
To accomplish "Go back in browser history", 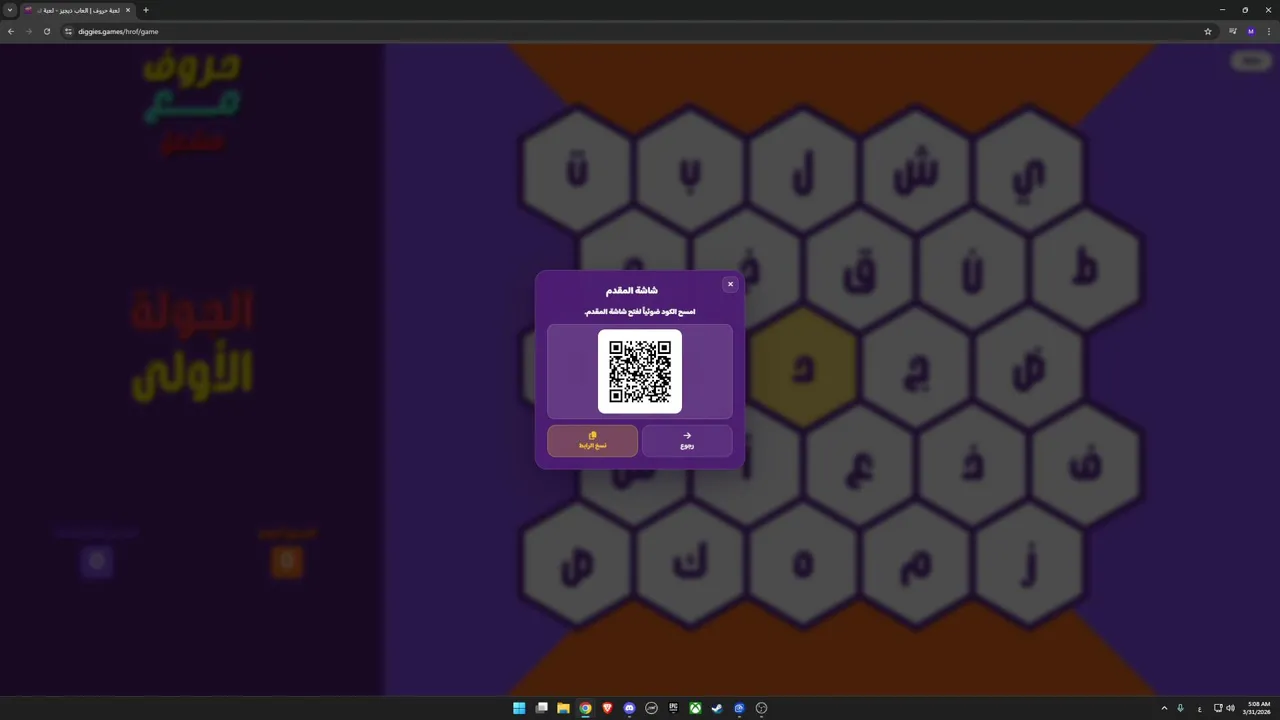I will pyautogui.click(x=11, y=31).
